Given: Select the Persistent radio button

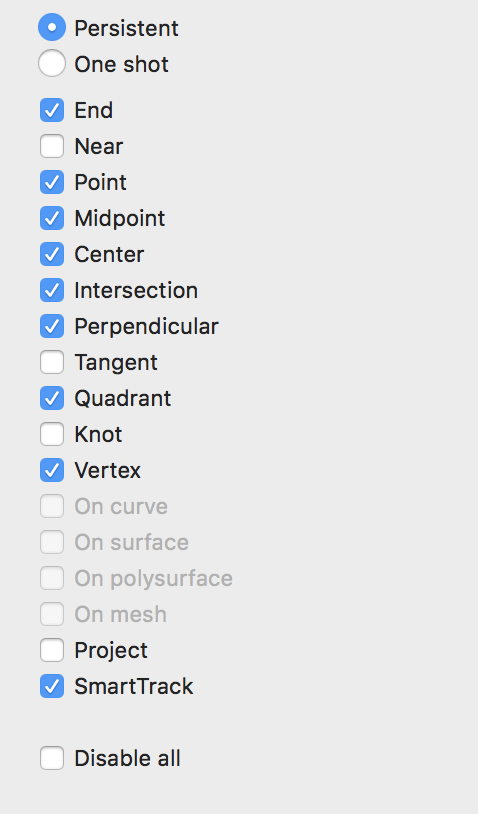Looking at the screenshot, I should 52,28.
